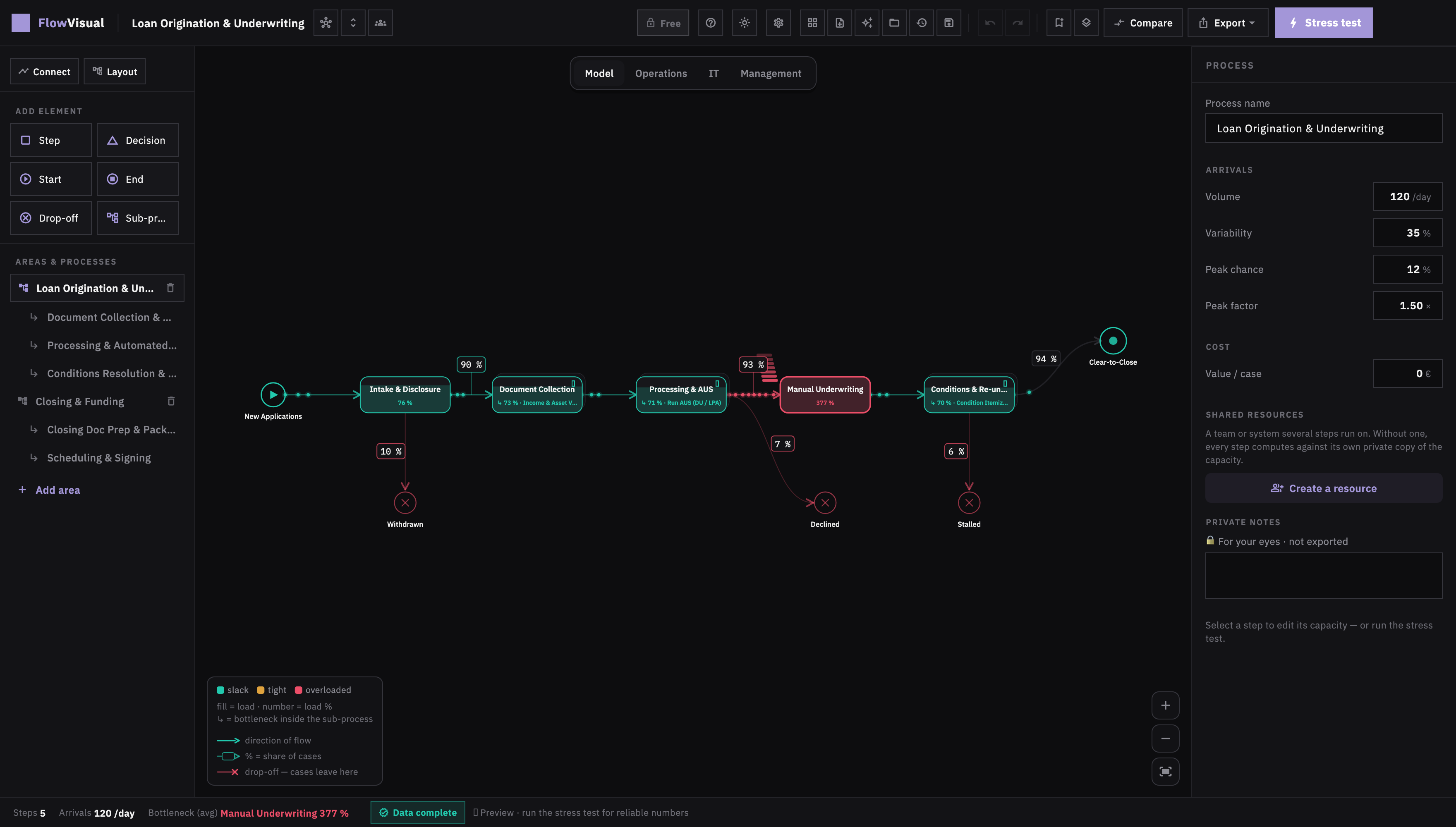1456x827 pixels.
Task: Select the Manual Underwriting step node
Action: [x=825, y=395]
